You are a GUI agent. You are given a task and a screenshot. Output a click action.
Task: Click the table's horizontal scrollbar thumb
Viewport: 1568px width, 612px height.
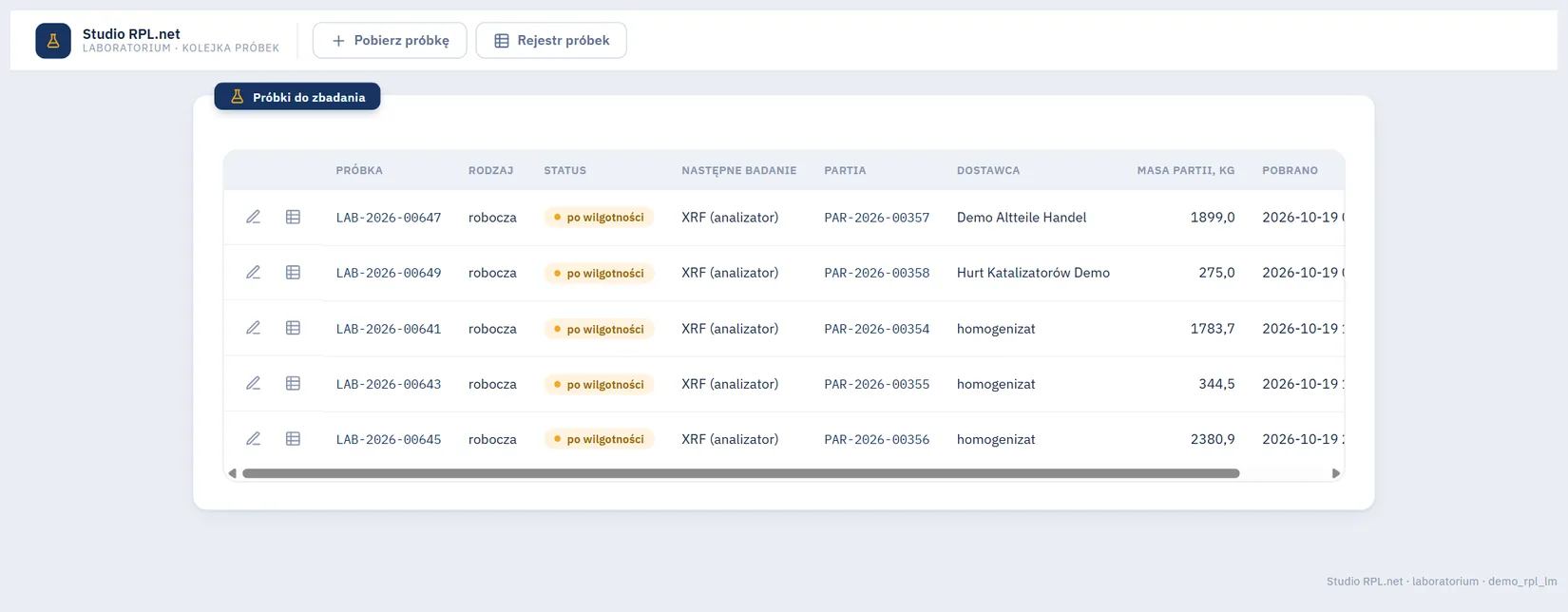pos(741,473)
